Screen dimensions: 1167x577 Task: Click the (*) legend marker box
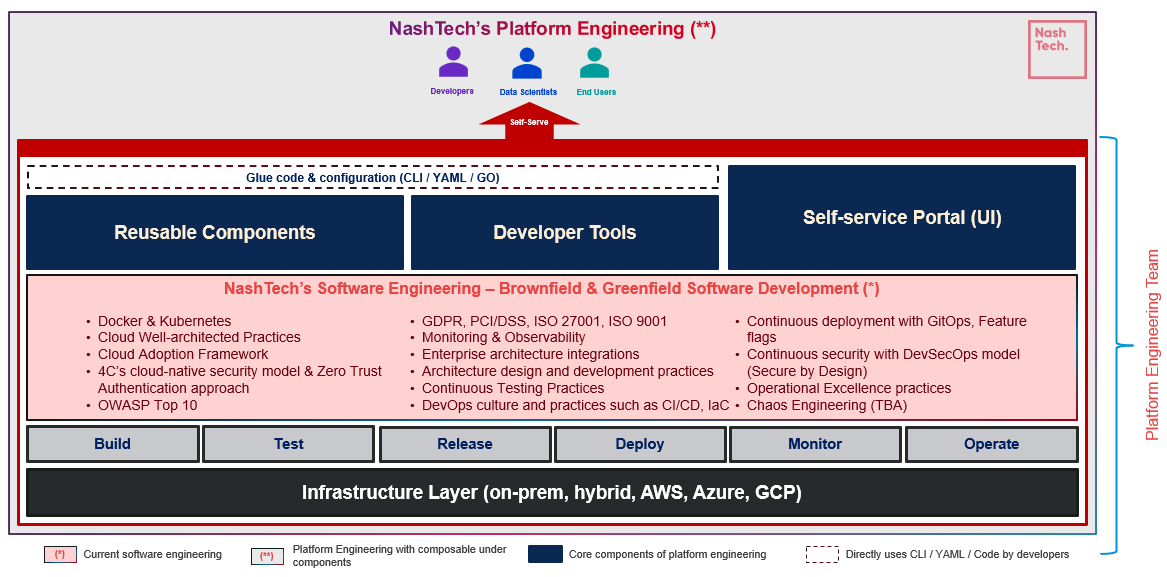pyautogui.click(x=60, y=555)
